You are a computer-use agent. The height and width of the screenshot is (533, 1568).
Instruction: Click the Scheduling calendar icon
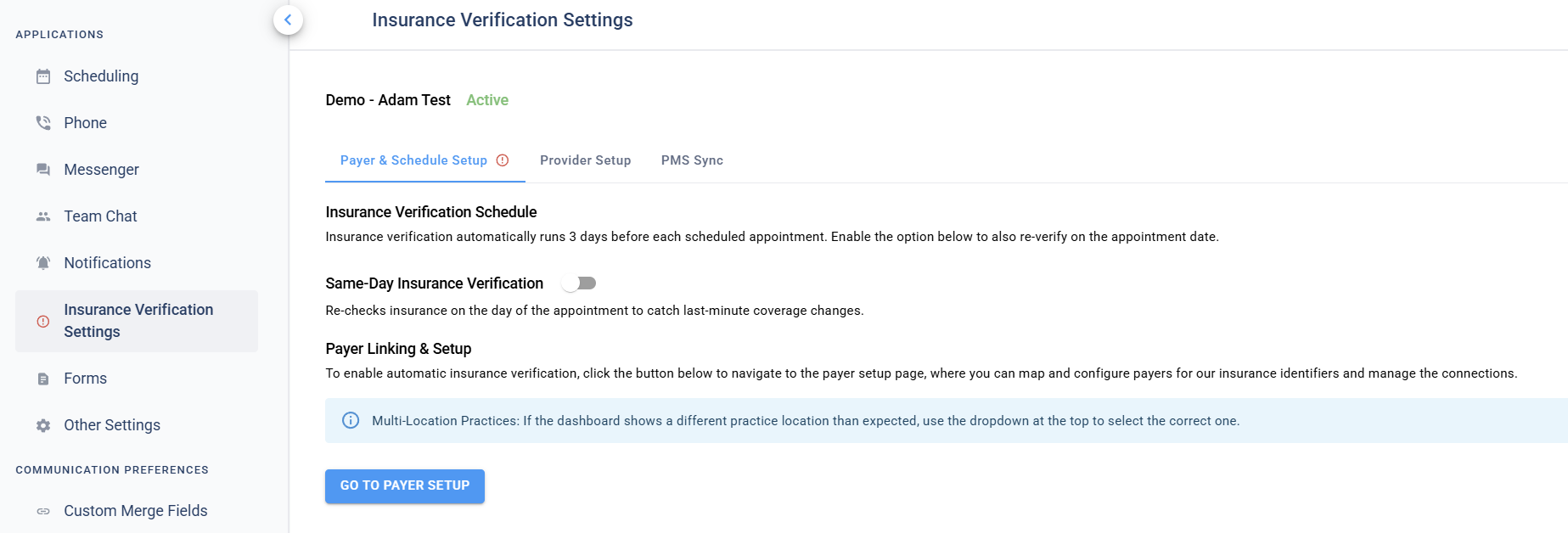click(x=43, y=76)
